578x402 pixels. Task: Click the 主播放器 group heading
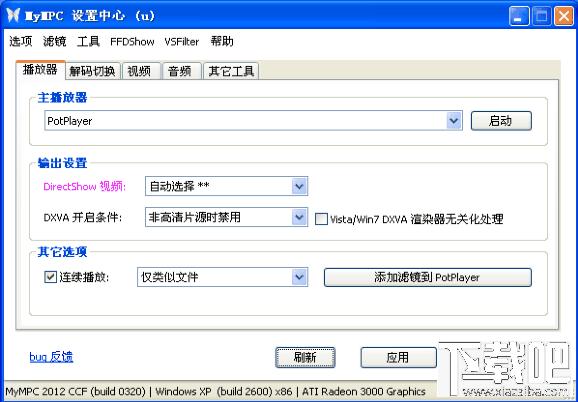pos(62,98)
